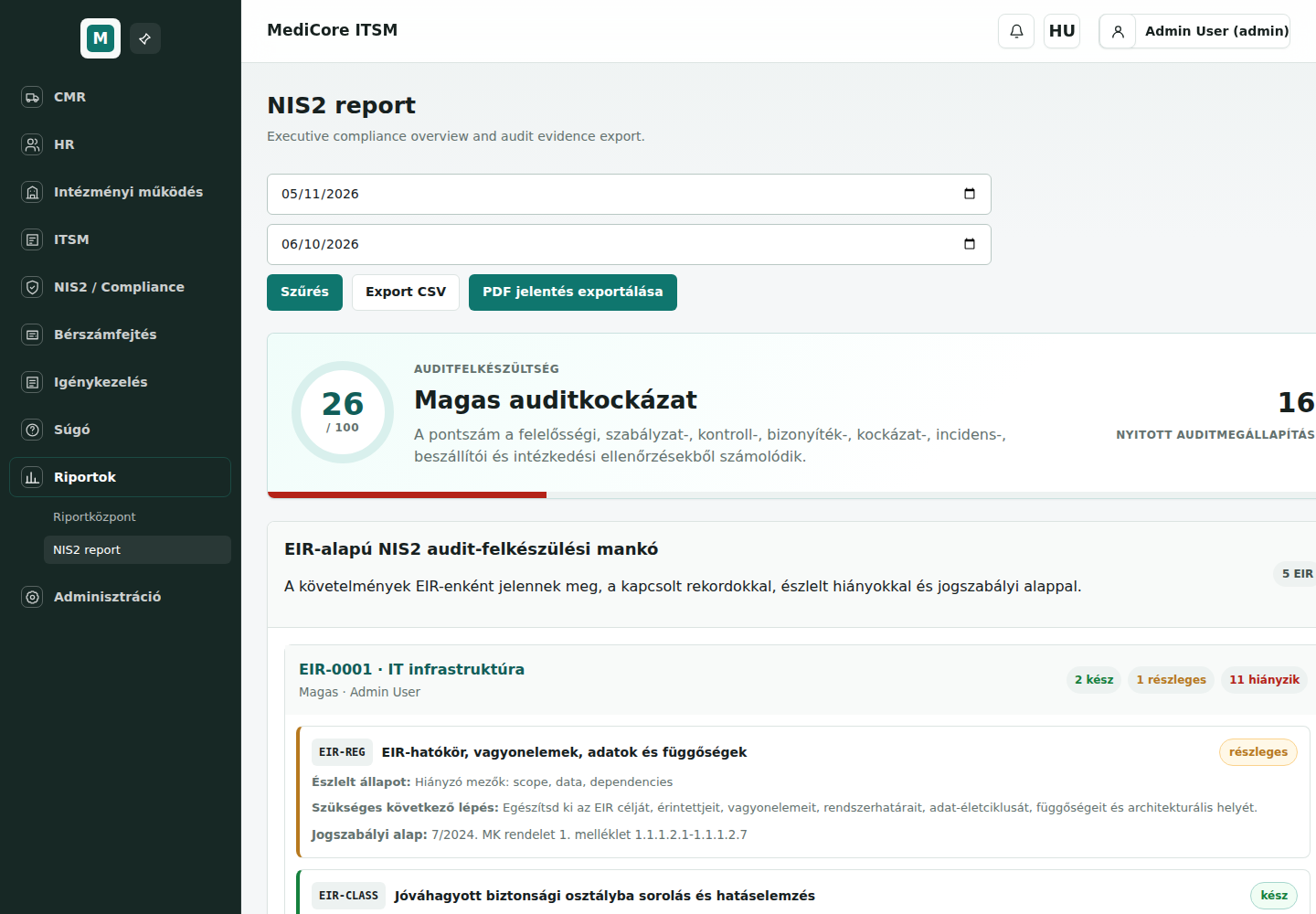Expand the Adminisztráció menu
The image size is (1316, 914).
(121, 597)
